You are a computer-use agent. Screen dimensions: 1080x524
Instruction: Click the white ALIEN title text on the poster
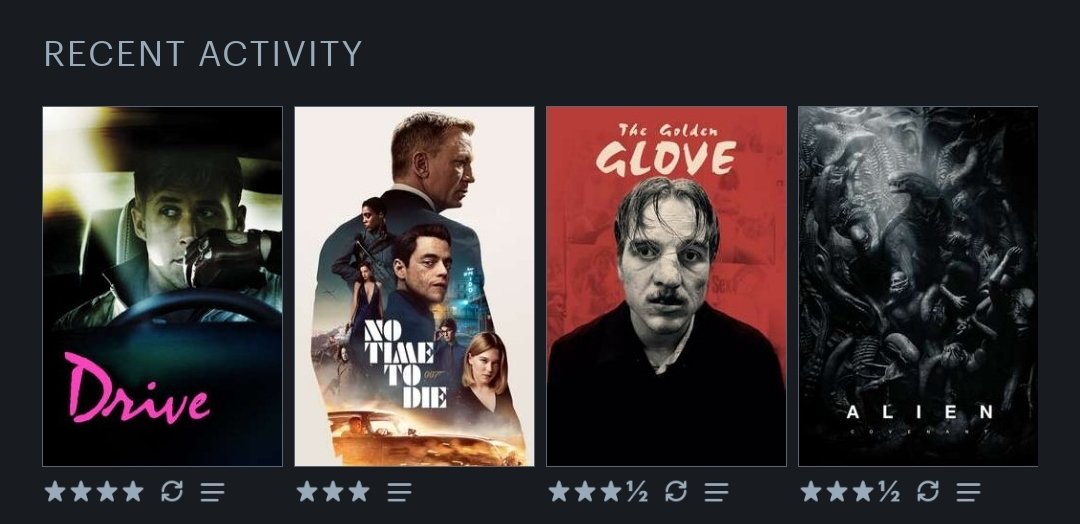coord(919,412)
